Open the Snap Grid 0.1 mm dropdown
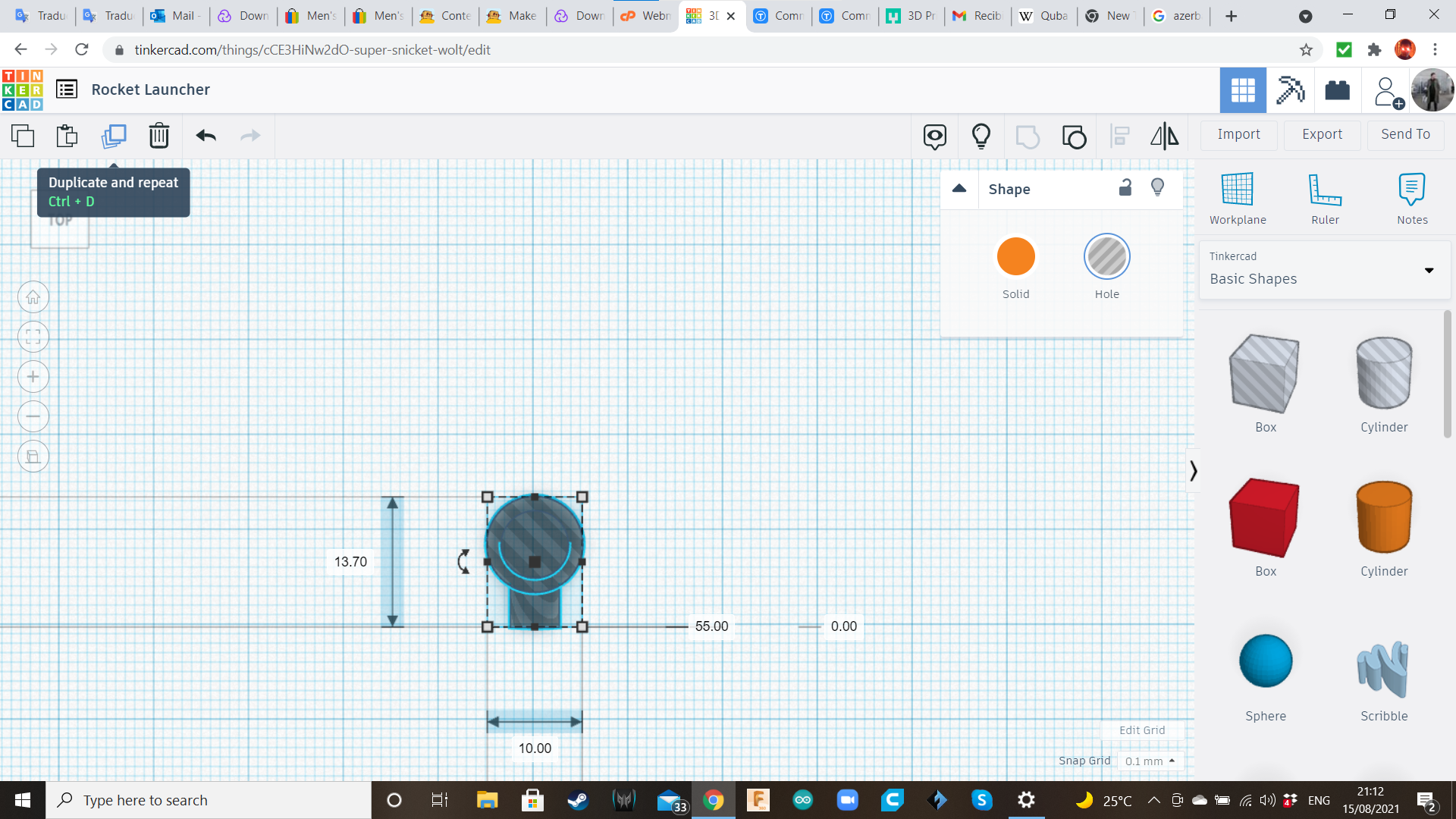Image resolution: width=1456 pixels, height=819 pixels. [x=1150, y=761]
